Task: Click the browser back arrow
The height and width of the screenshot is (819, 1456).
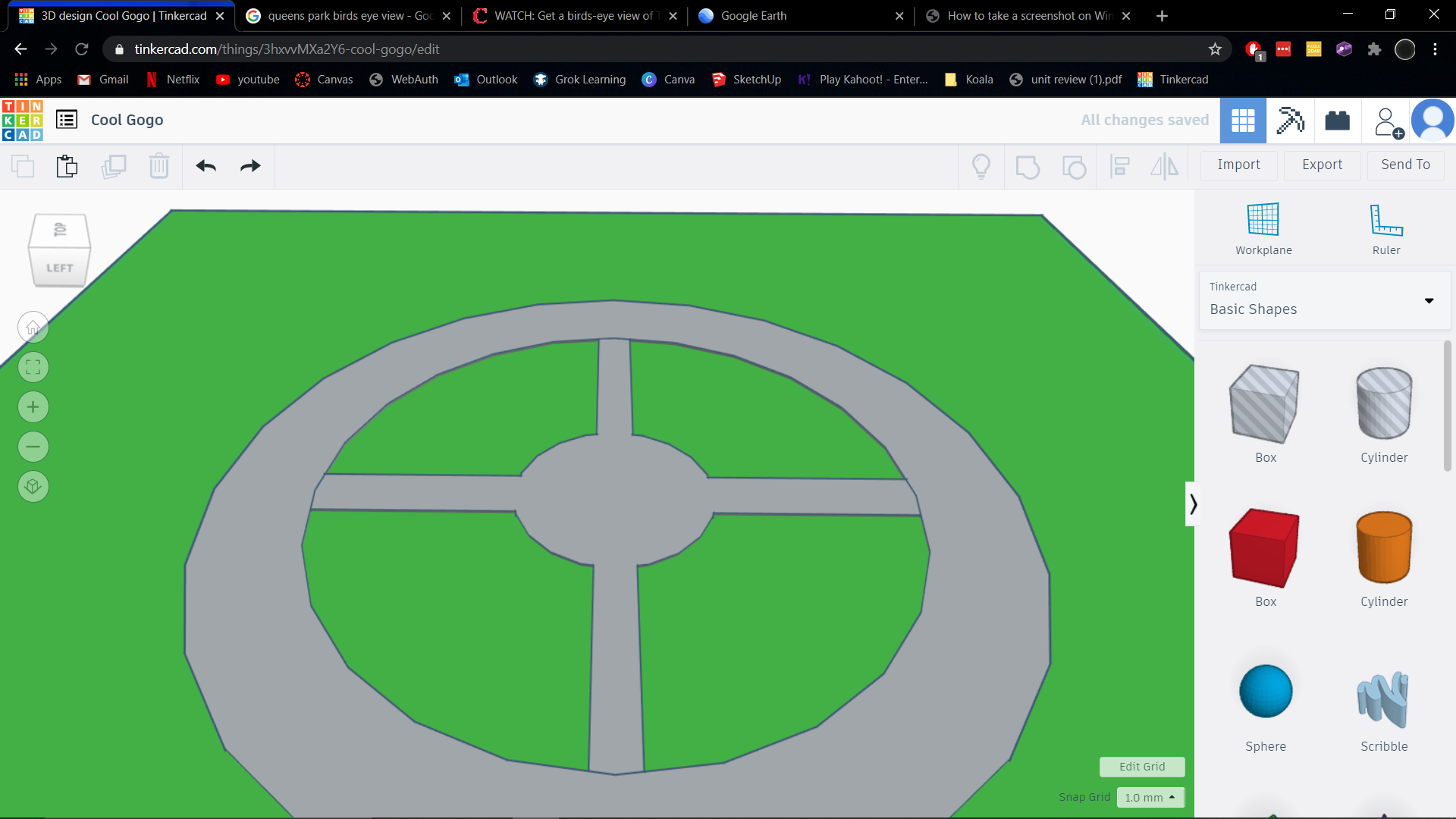Action: (x=20, y=49)
